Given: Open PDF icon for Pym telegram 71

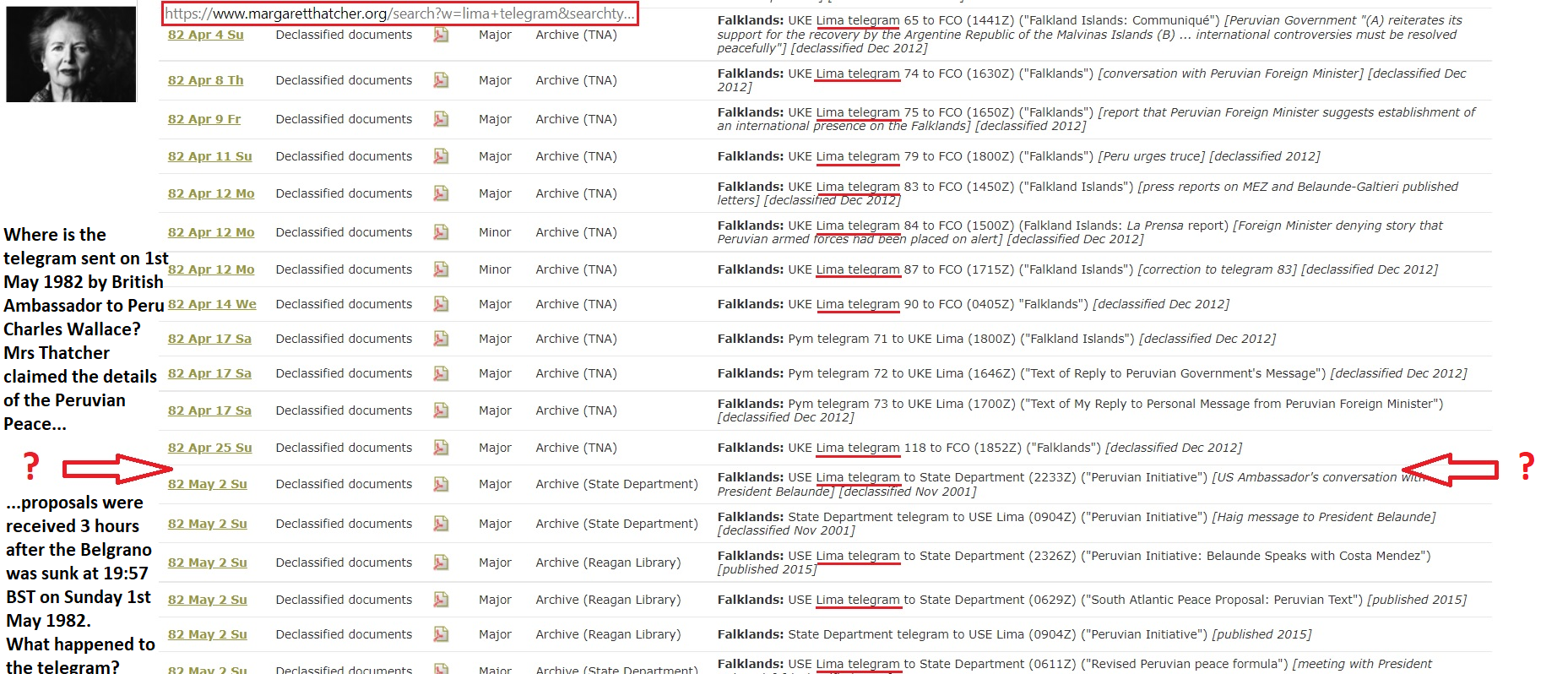Looking at the screenshot, I should (x=441, y=339).
